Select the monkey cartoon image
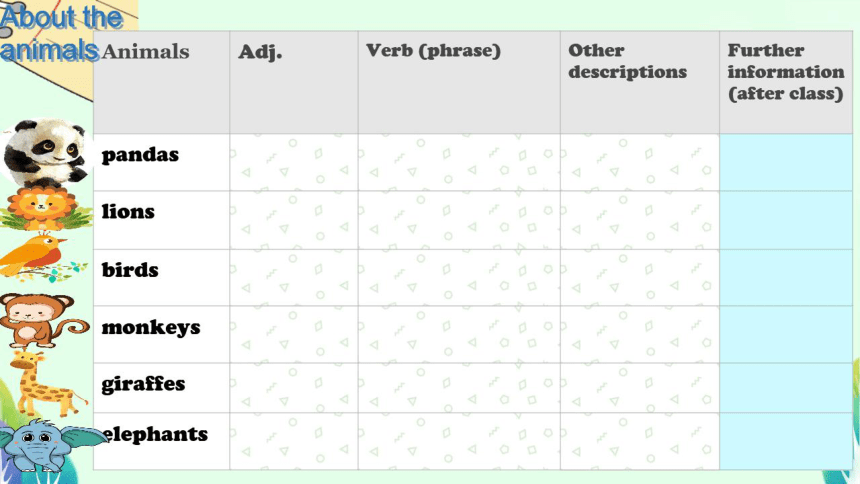 (44, 320)
